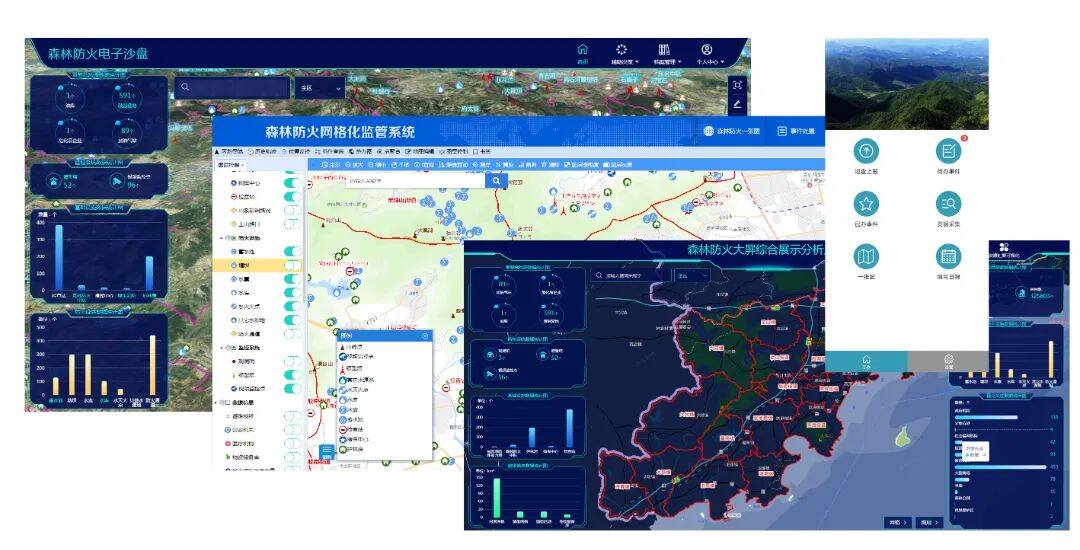This screenshot has width=1080, height=550.
Task: Toggle 蓄水池 layer switch
Action: (292, 252)
